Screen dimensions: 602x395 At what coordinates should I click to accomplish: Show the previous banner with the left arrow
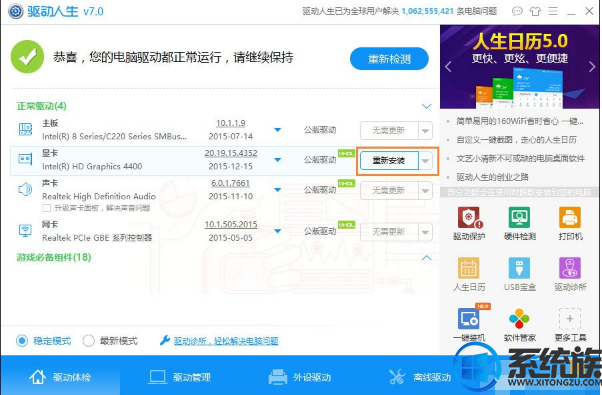click(448, 67)
